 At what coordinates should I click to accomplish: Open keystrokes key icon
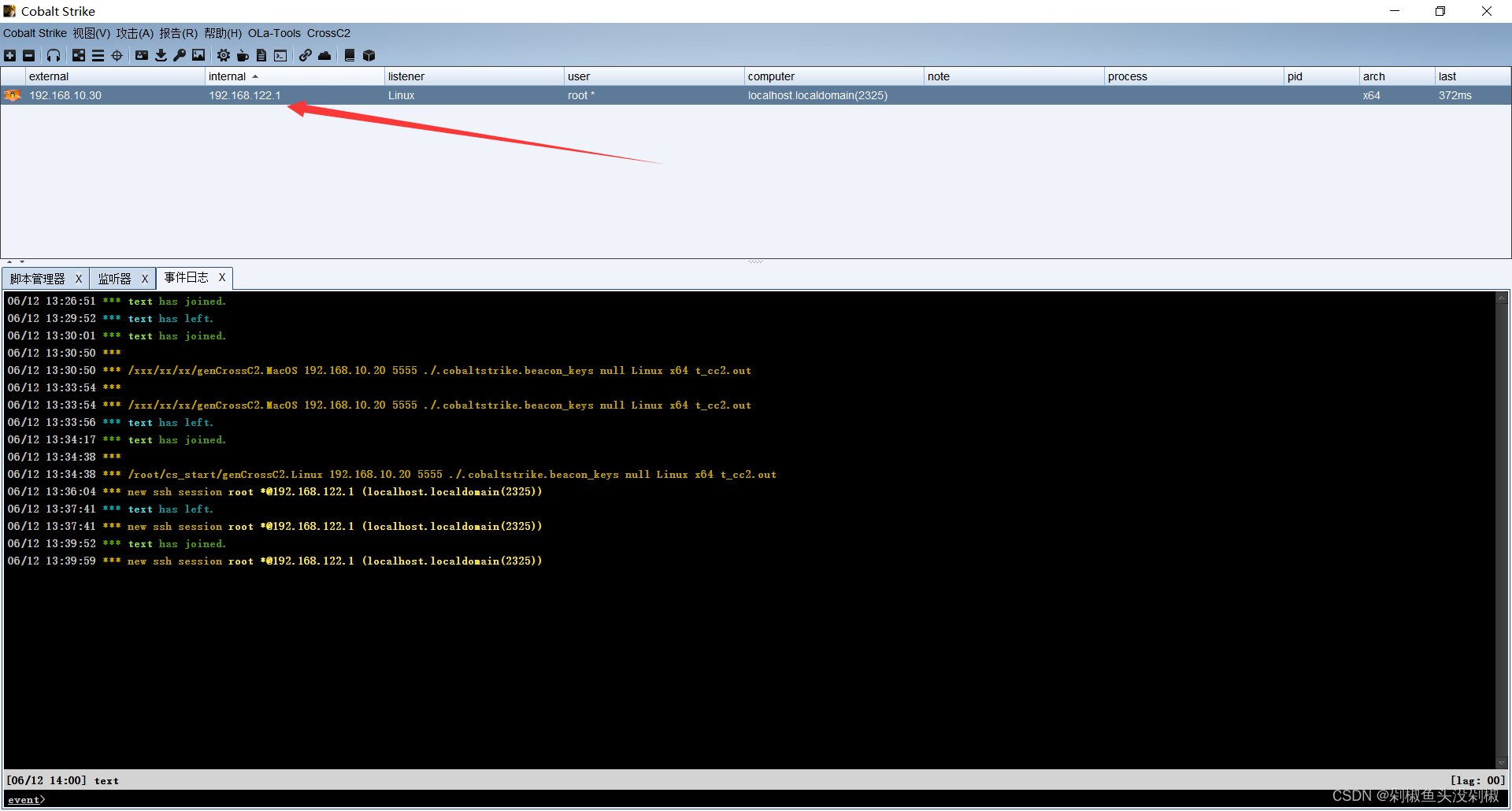click(x=180, y=55)
